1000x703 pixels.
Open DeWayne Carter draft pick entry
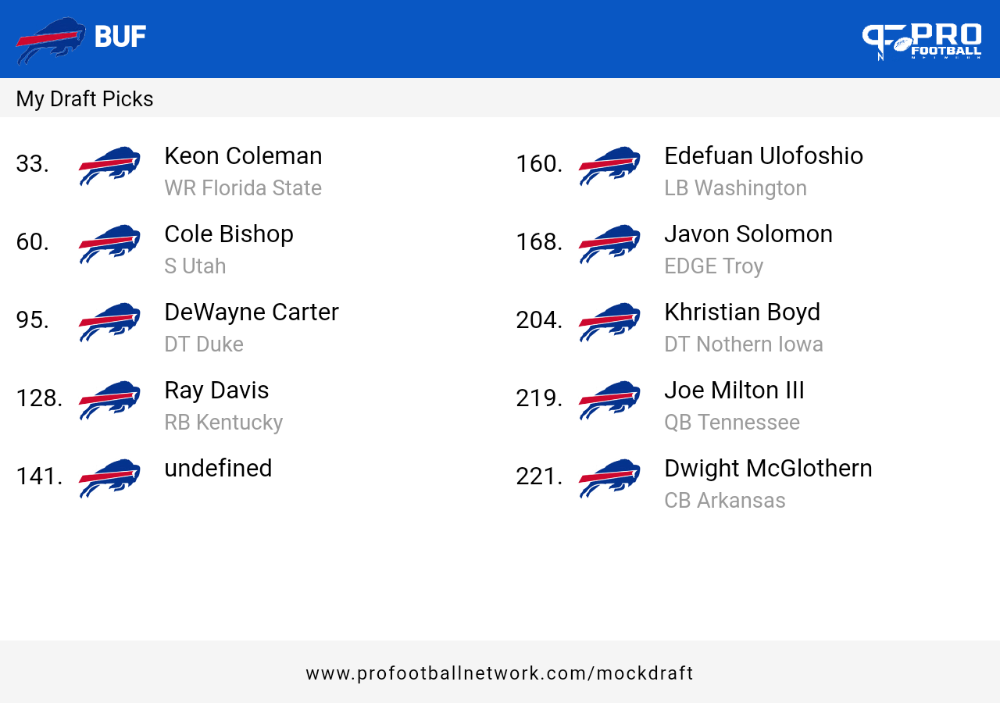pos(251,328)
